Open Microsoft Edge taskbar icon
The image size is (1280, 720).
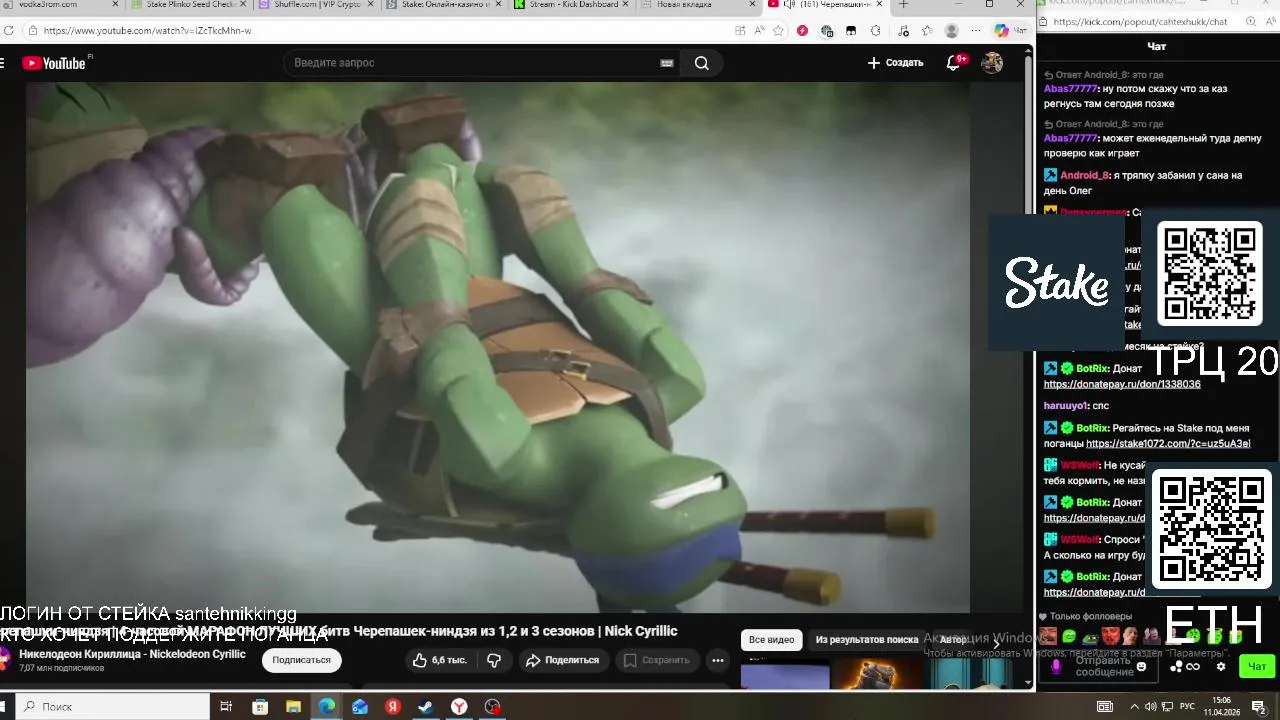[327, 707]
